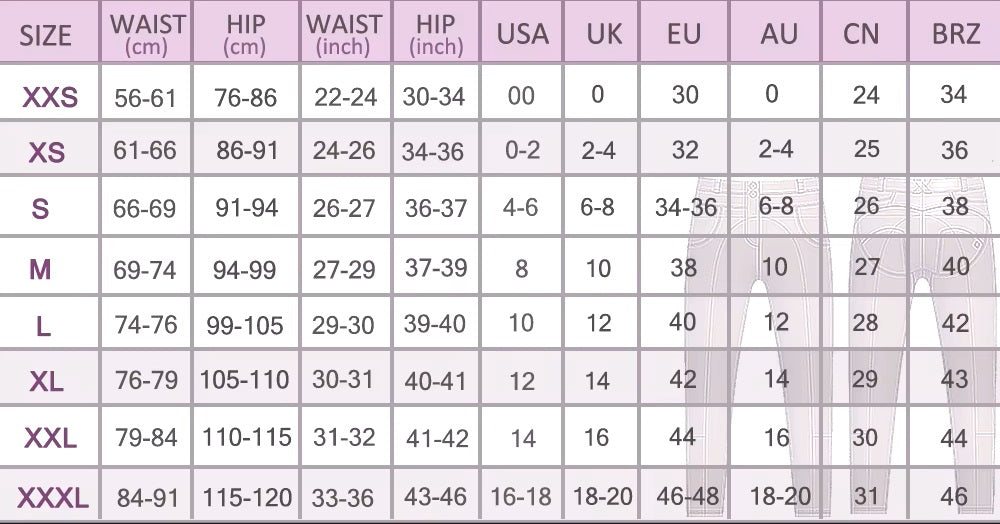Click the CN size 31 cell
The image size is (1000, 524).
[x=866, y=494]
